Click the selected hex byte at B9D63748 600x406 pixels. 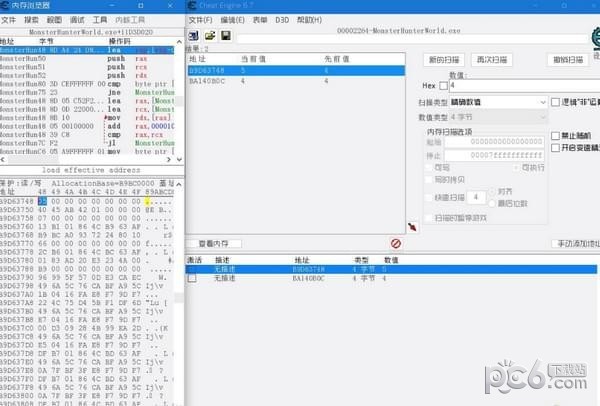[x=42, y=201]
